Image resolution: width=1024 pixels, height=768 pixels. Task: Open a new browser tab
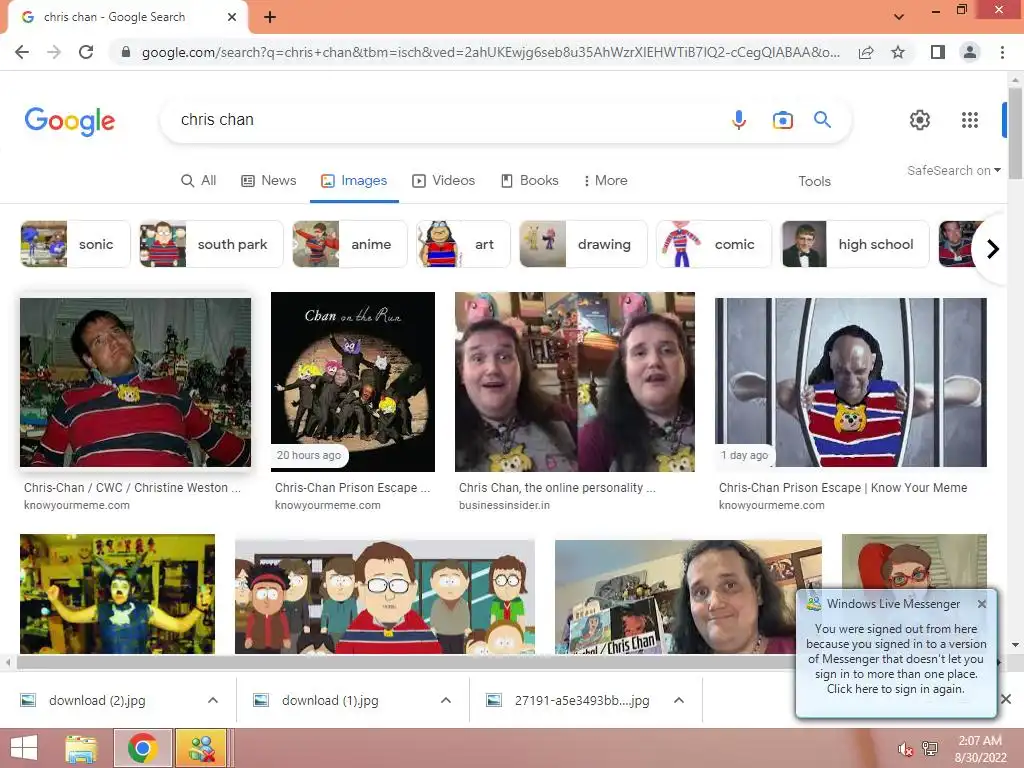click(270, 18)
